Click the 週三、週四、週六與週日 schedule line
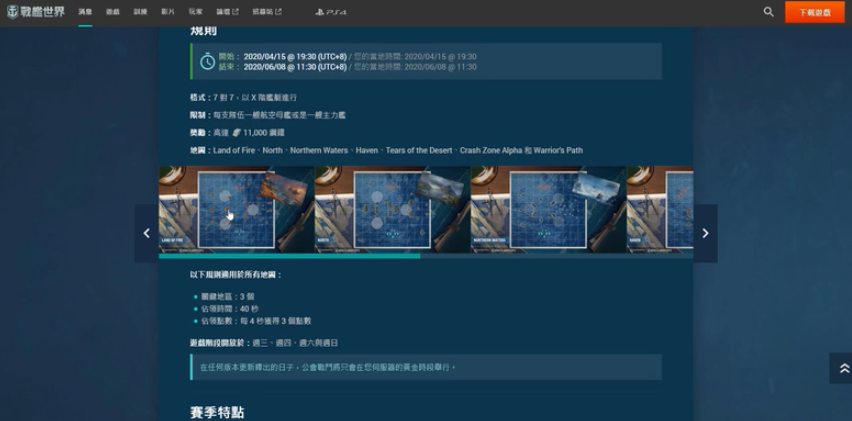 (x=264, y=343)
